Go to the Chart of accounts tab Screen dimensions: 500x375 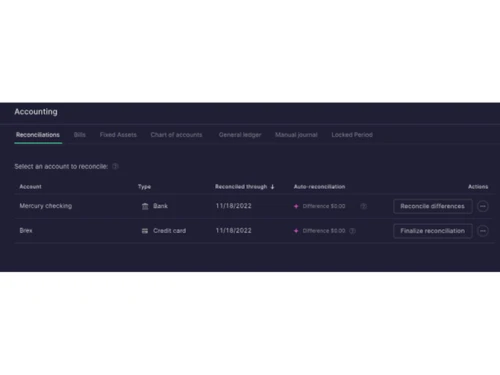pos(176,135)
